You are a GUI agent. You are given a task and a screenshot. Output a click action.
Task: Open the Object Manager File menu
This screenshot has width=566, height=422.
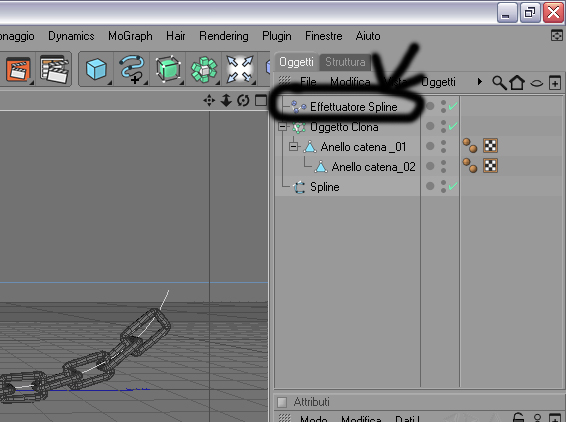308,82
